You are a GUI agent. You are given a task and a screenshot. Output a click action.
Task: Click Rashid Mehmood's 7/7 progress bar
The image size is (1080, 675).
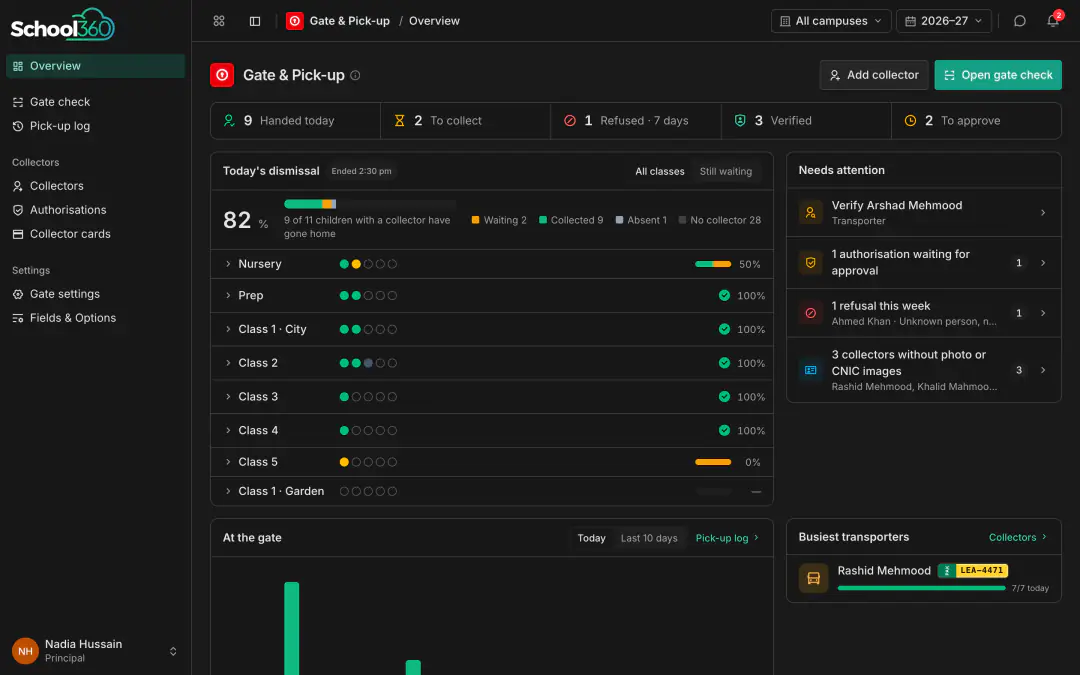tap(922, 588)
